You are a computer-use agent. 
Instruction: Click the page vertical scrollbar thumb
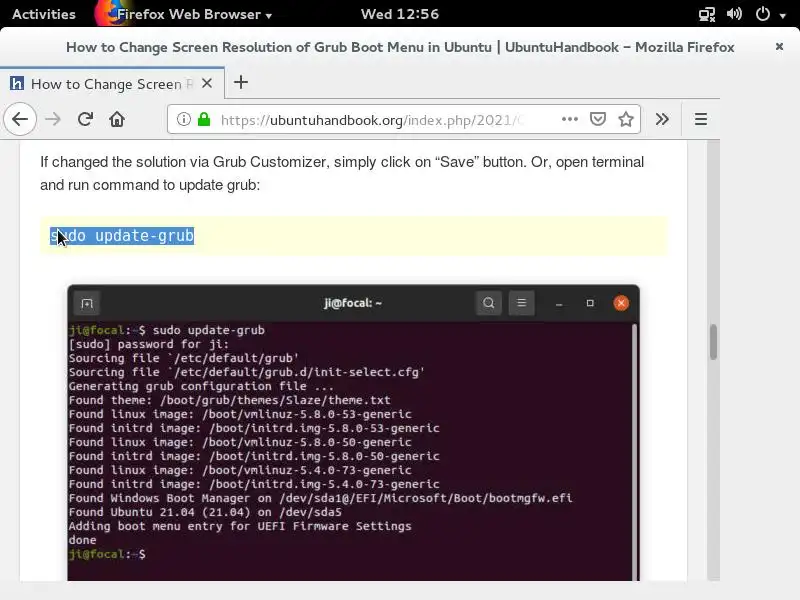click(713, 342)
